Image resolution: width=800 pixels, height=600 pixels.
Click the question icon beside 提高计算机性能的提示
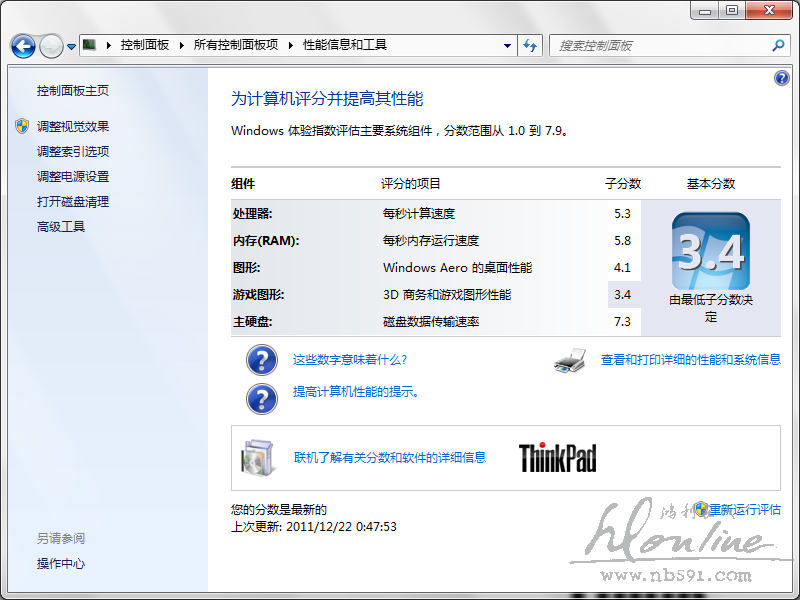pos(261,397)
